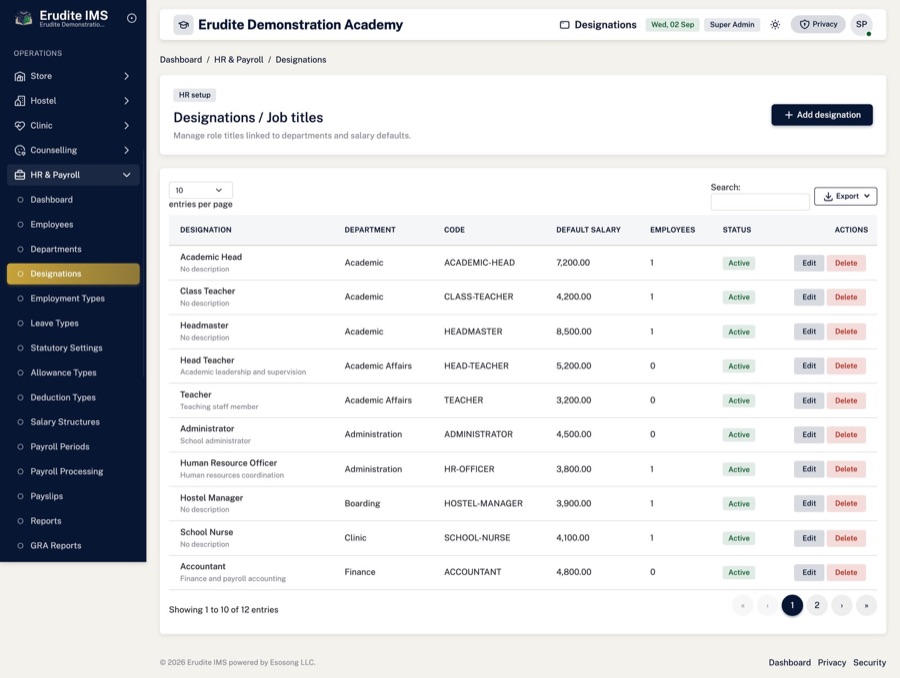The height and width of the screenshot is (678, 900).
Task: Click last page double-arrow
Action: point(866,605)
